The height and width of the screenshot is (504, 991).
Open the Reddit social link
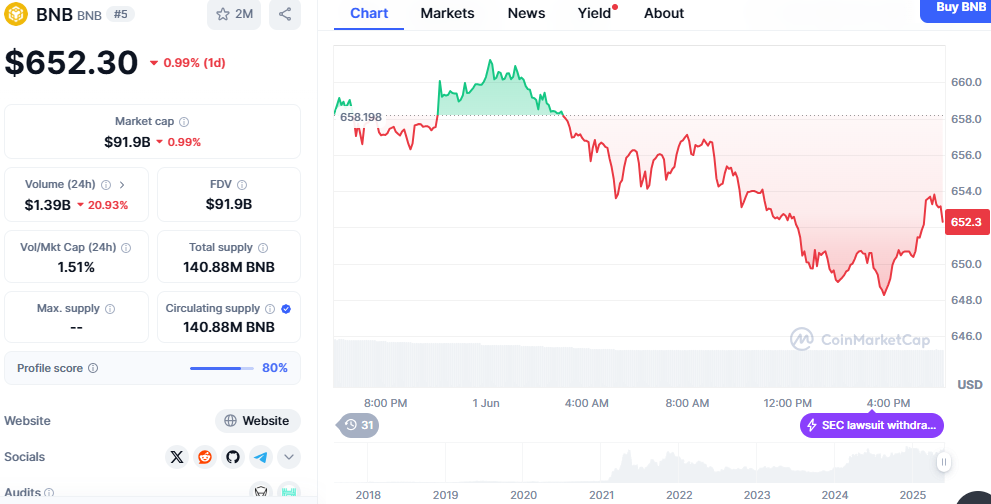tap(205, 457)
